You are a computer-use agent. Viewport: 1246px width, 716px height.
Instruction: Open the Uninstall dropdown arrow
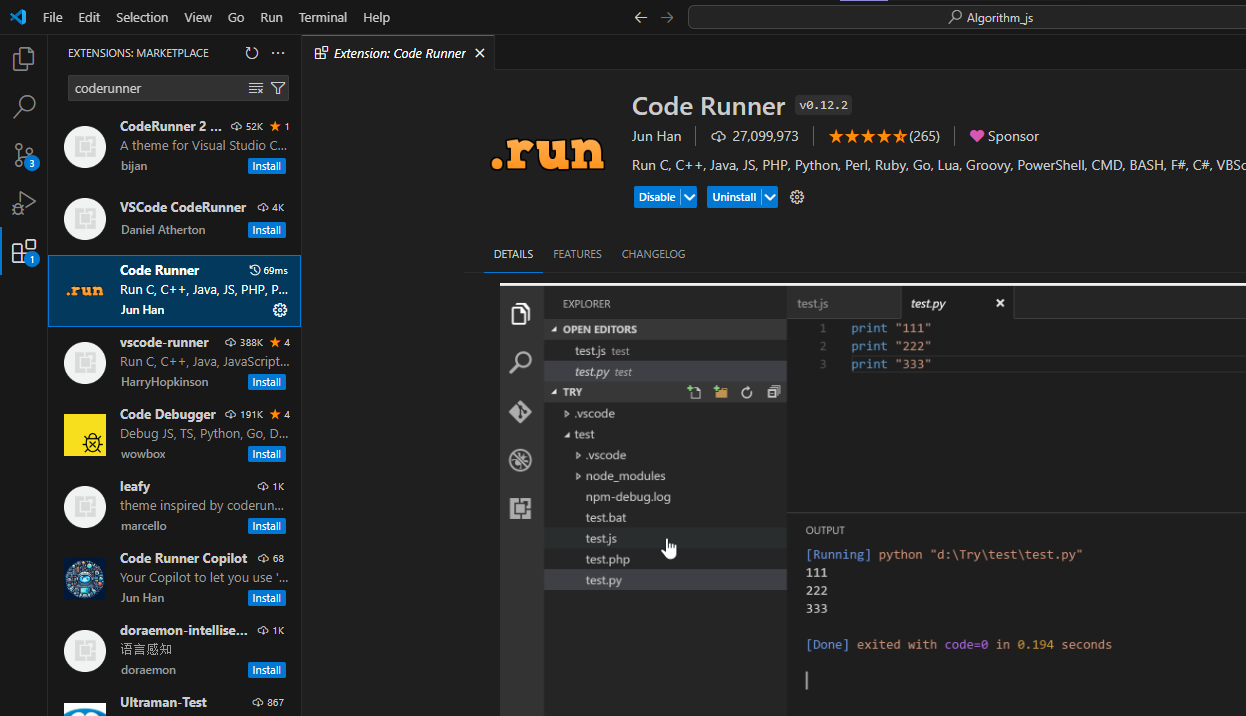pyautogui.click(x=770, y=197)
